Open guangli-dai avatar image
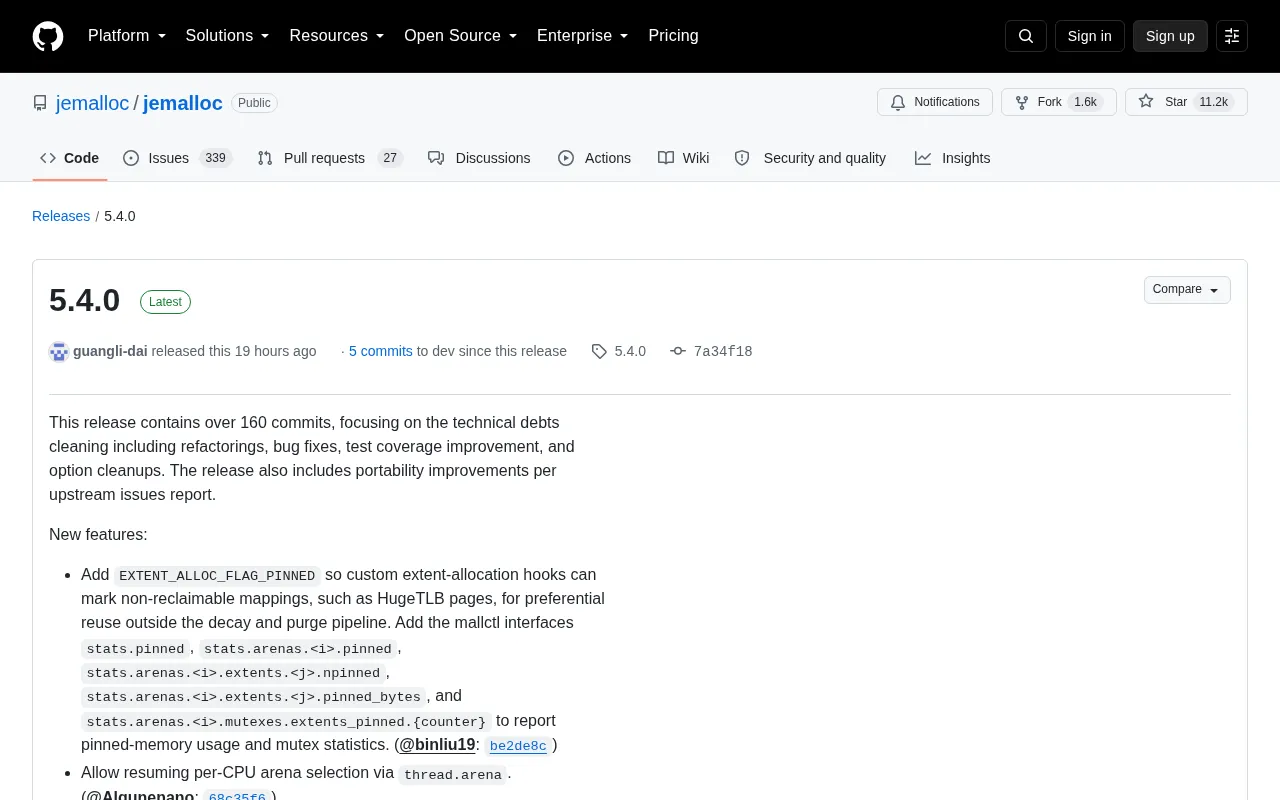The image size is (1280, 800). [59, 351]
